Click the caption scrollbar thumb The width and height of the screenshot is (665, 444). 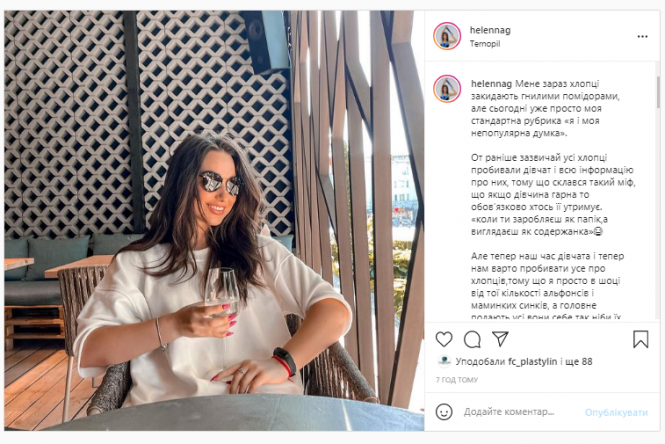coord(658,92)
